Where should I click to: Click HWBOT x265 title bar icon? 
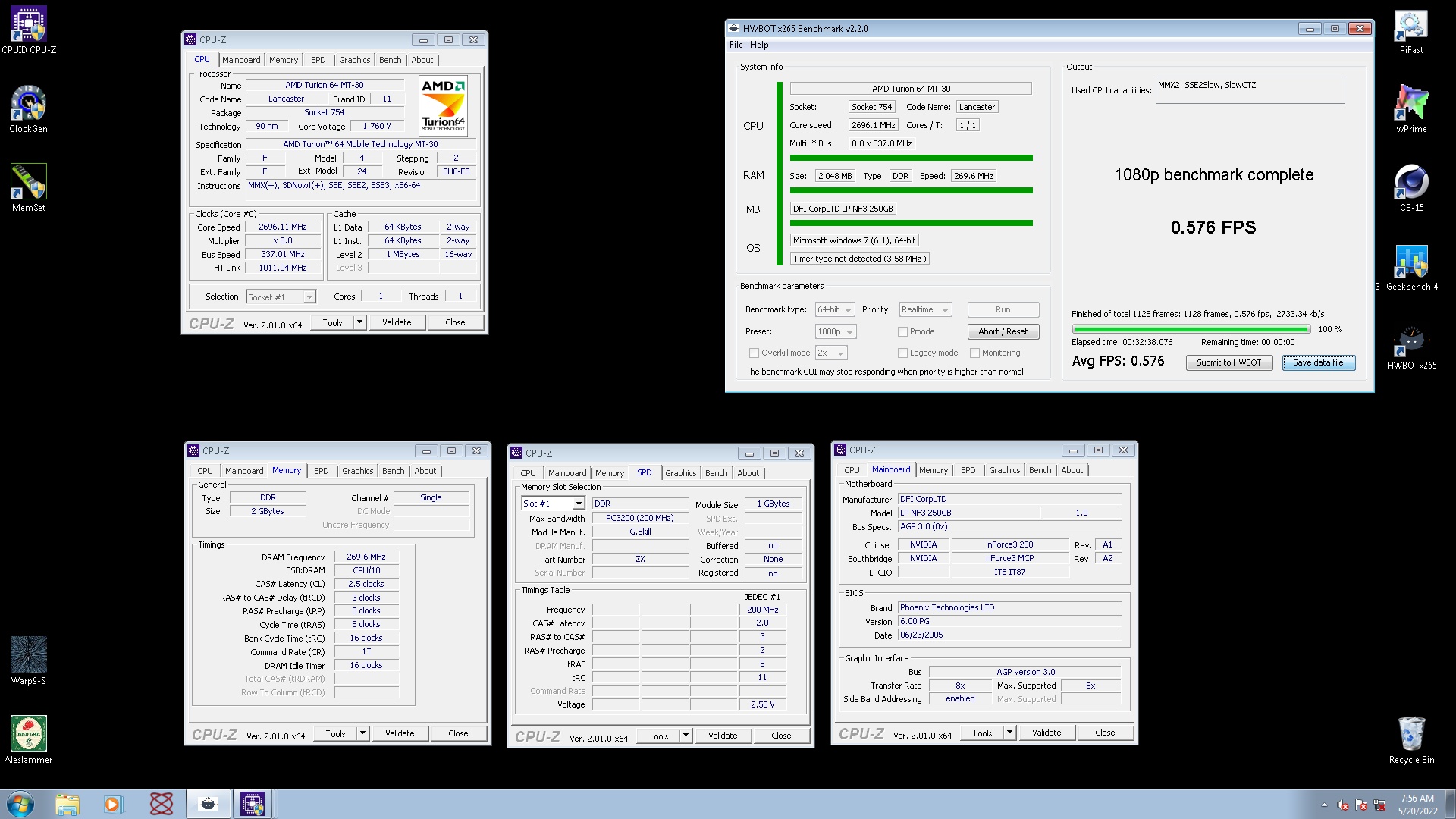pos(734,28)
